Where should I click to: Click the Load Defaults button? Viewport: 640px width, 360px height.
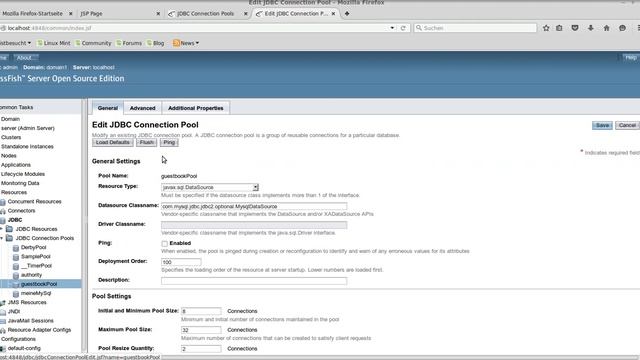coord(113,142)
